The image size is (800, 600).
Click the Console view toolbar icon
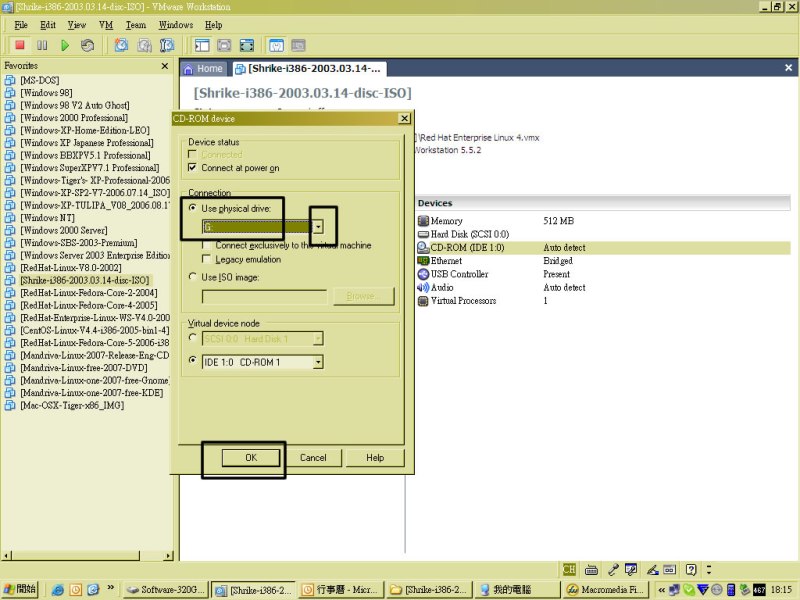(x=298, y=45)
